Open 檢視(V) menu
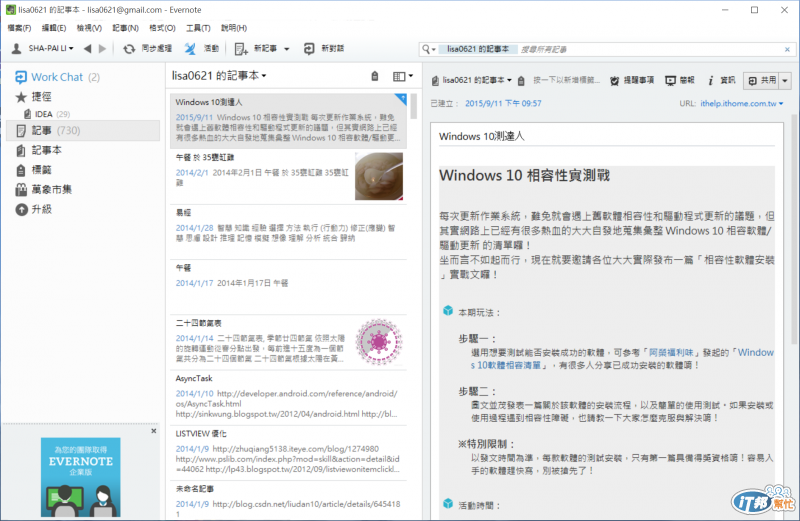 tap(89, 28)
